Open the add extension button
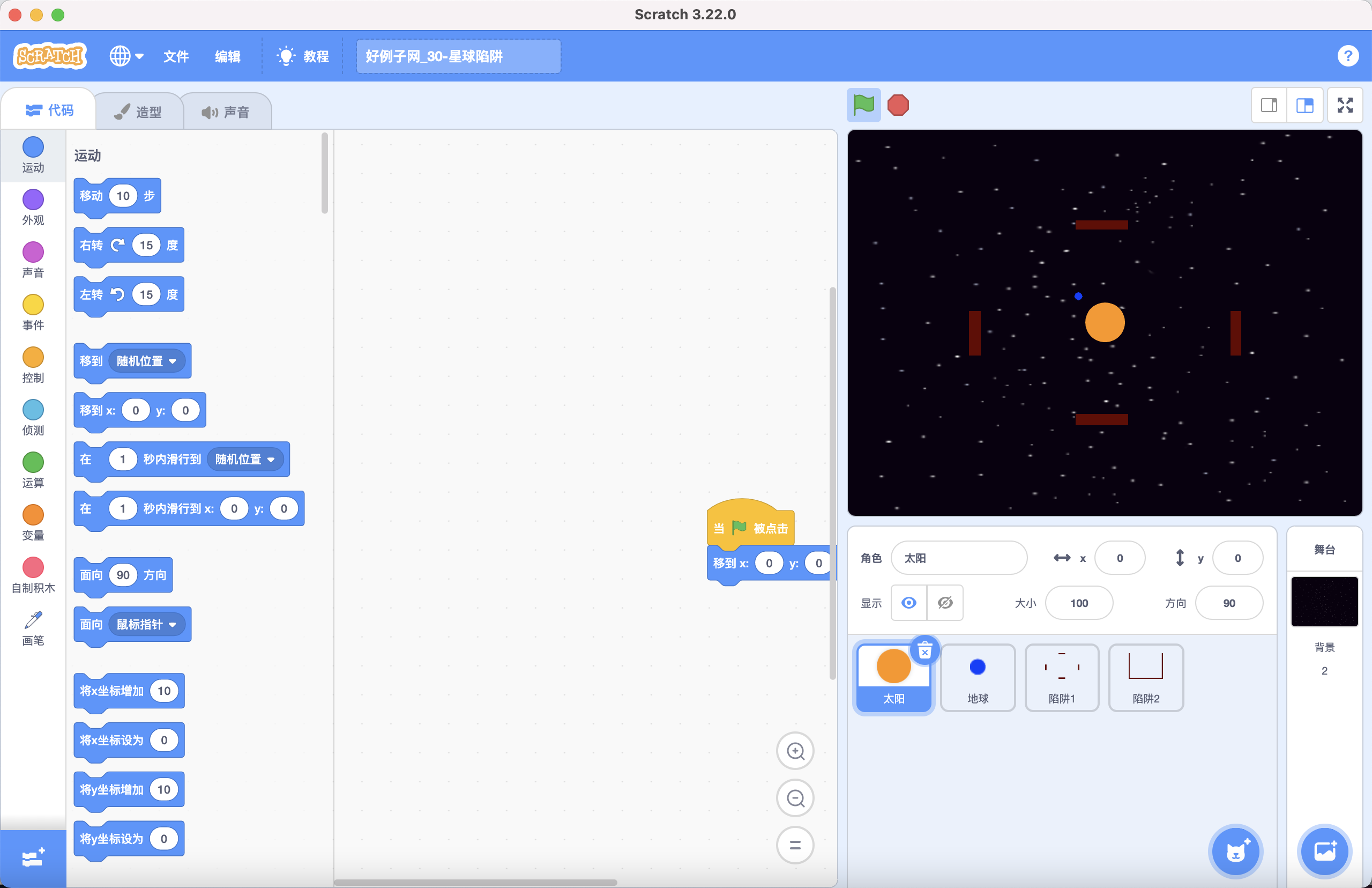This screenshot has height=888, width=1372. point(33,858)
